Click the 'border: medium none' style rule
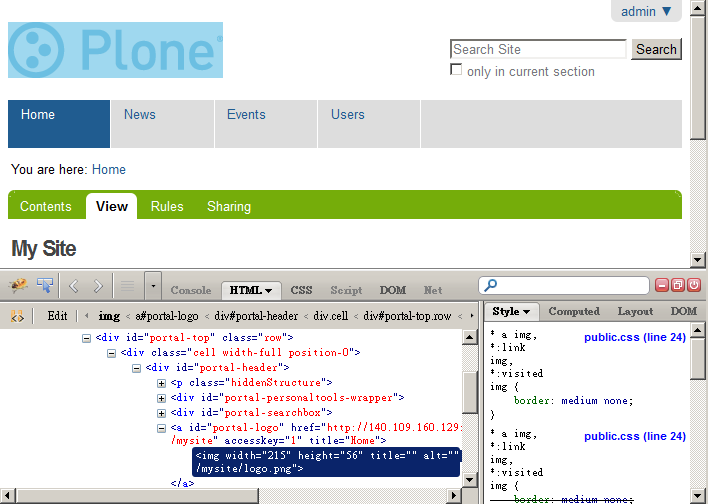Screen dimensions: 708x504 573,401
